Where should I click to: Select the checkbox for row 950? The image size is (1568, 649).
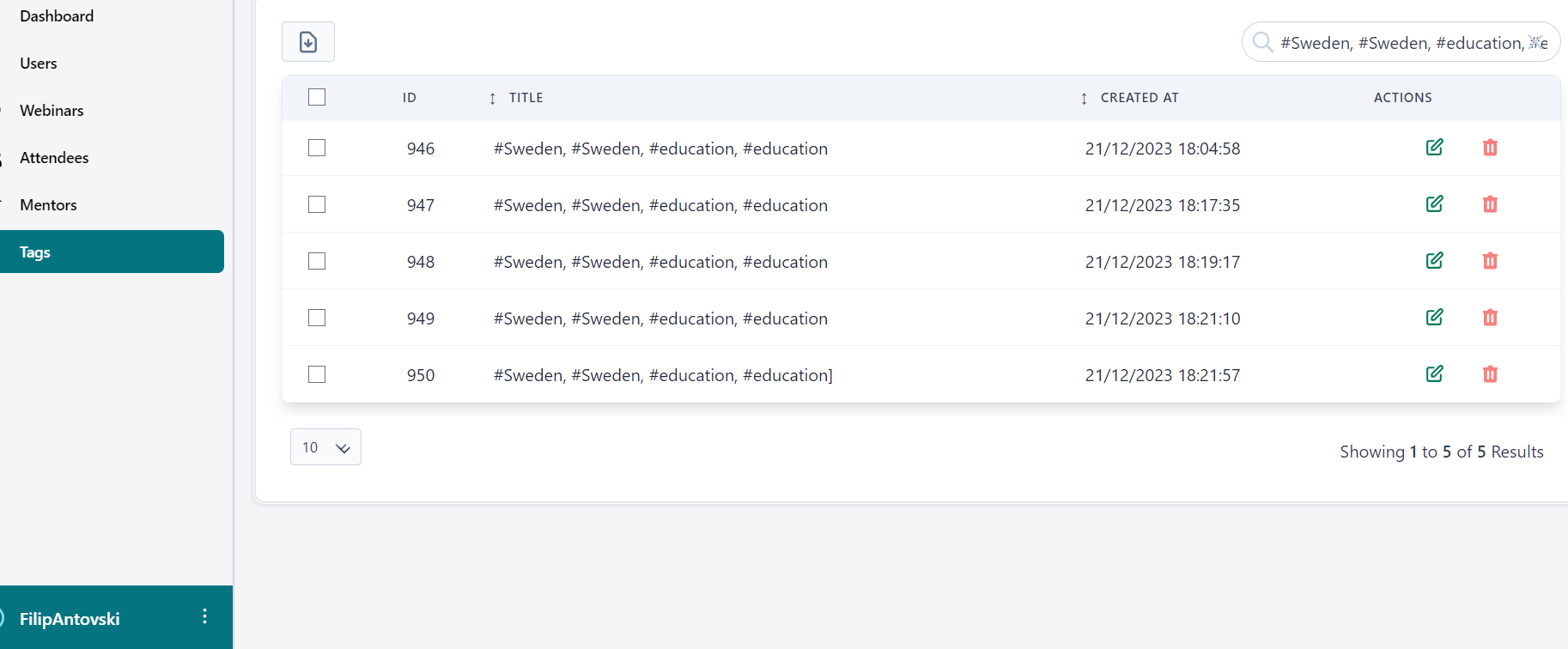(317, 374)
